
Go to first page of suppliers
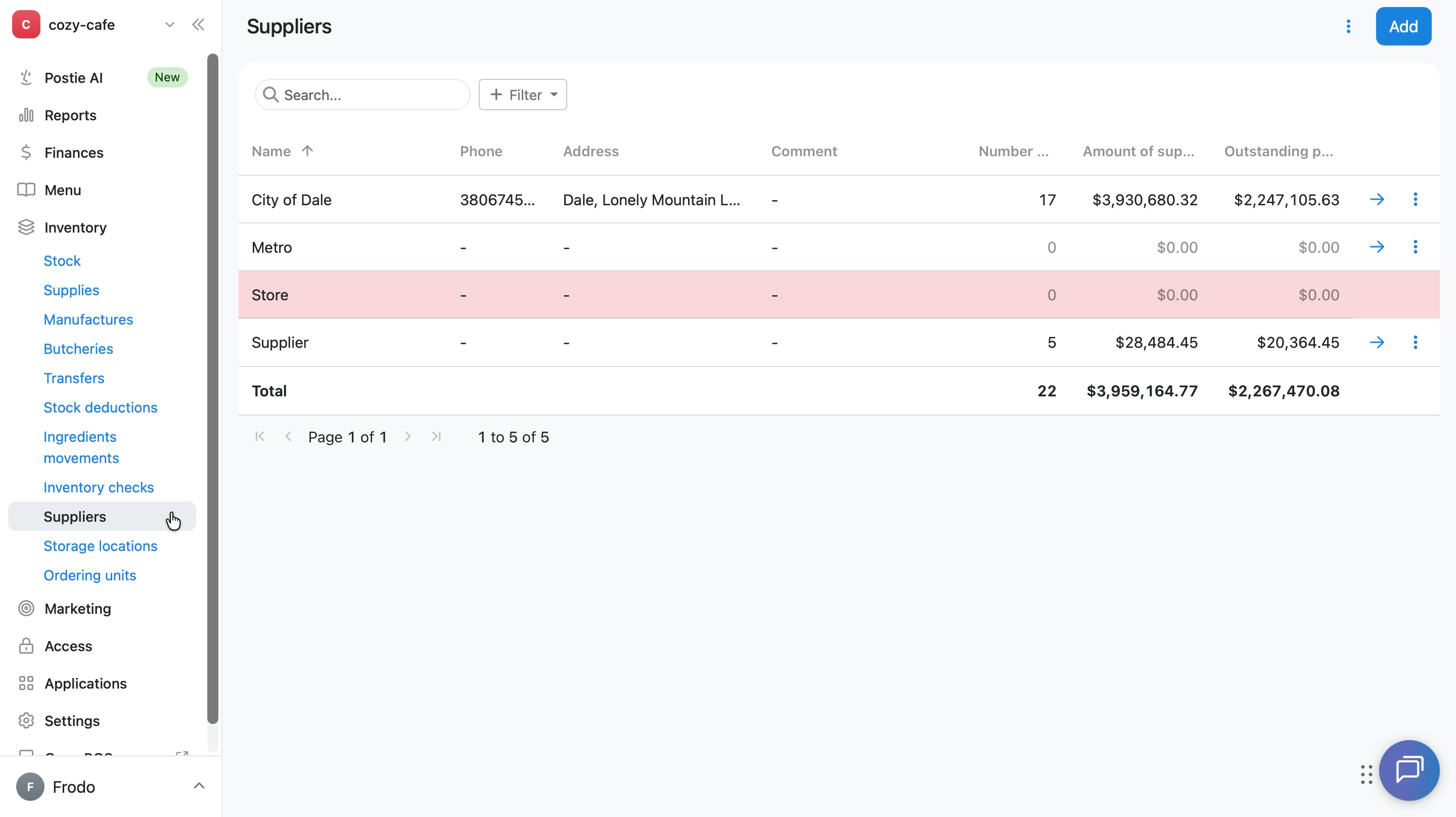259,436
